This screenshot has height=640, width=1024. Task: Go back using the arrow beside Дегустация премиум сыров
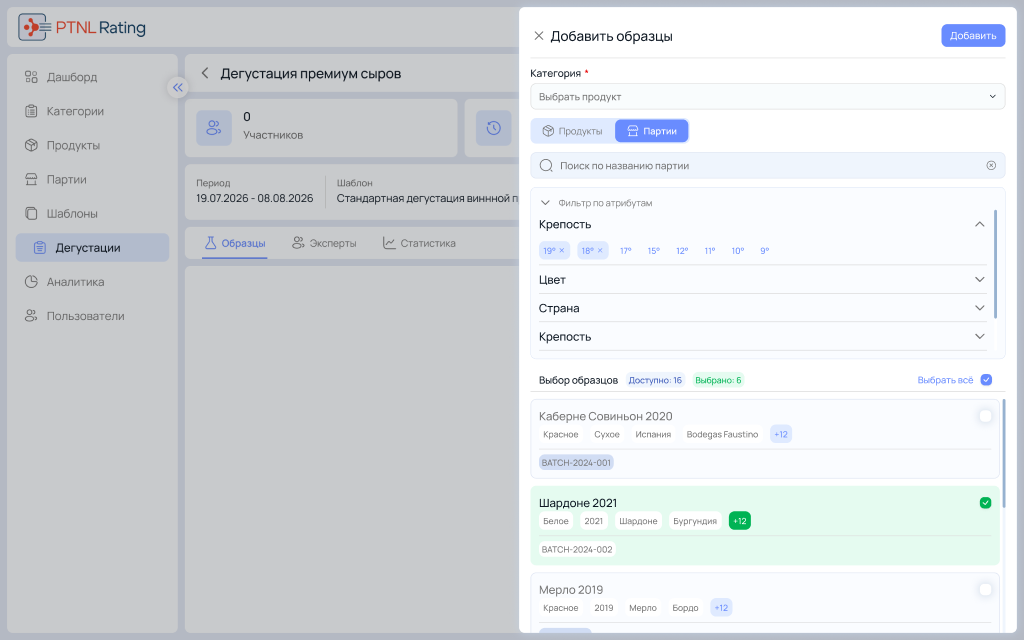point(205,73)
